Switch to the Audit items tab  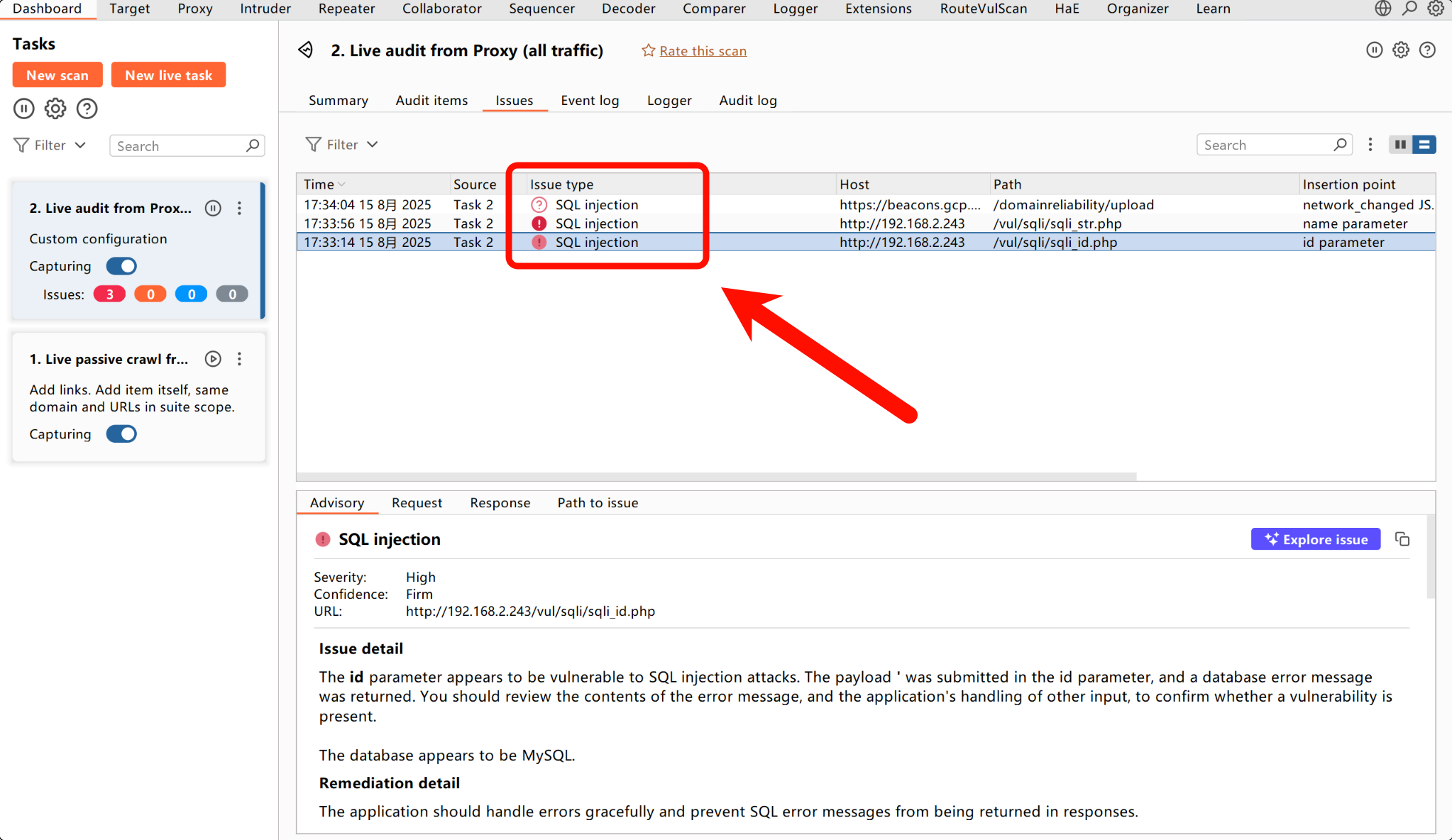click(x=431, y=101)
